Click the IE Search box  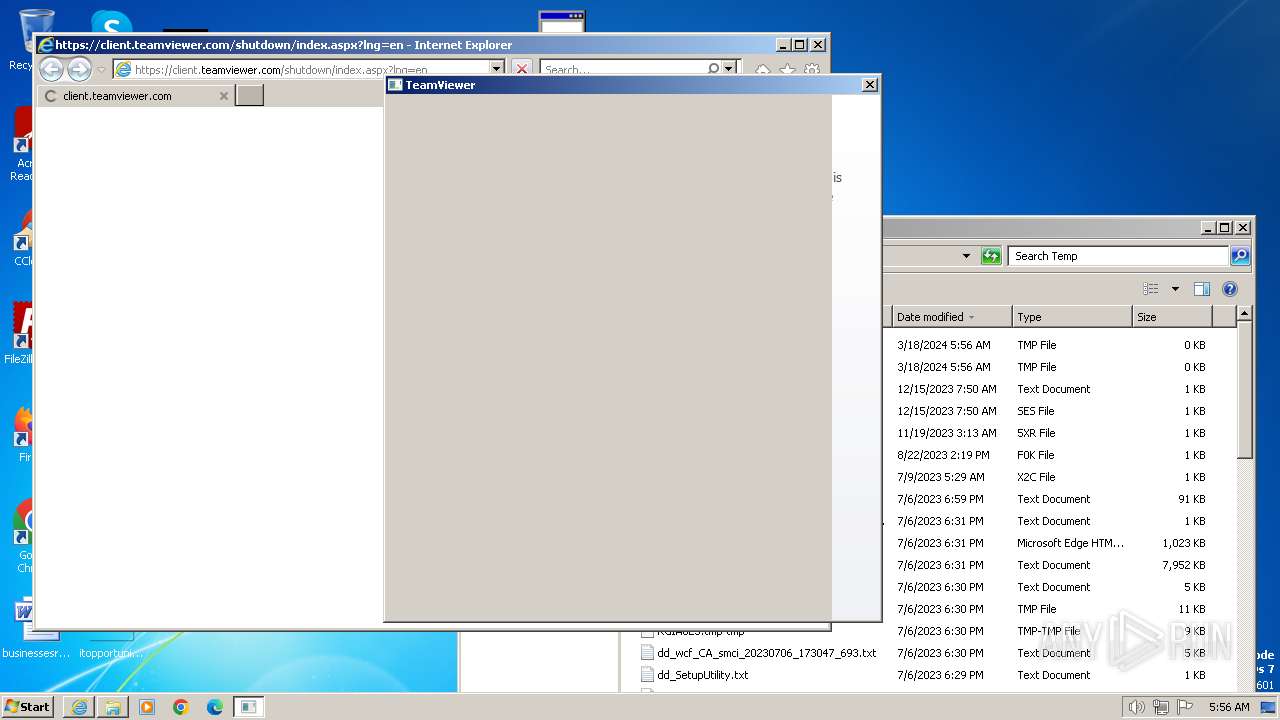coord(623,70)
